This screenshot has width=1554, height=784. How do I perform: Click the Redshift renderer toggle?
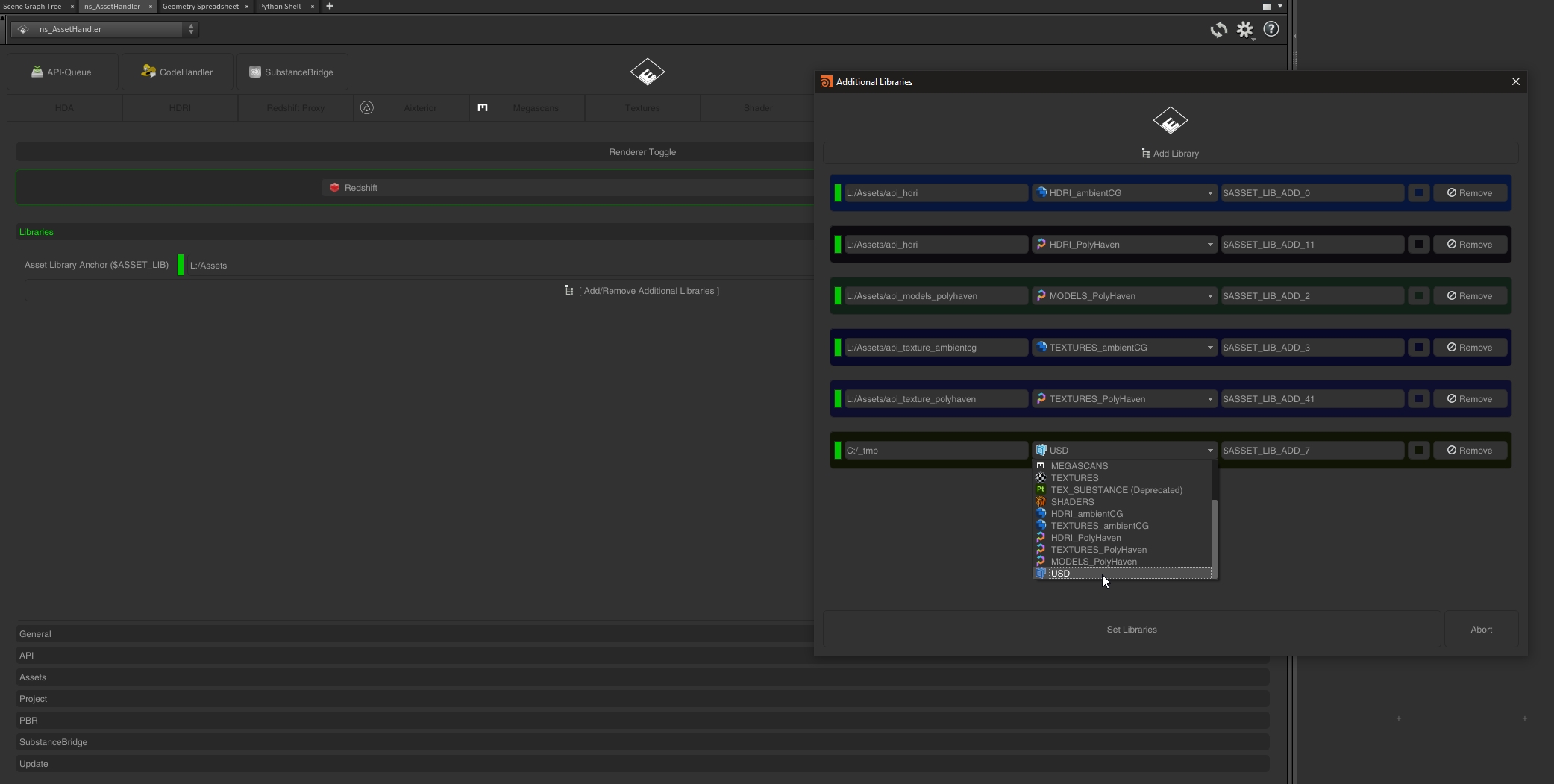pyautogui.click(x=354, y=188)
